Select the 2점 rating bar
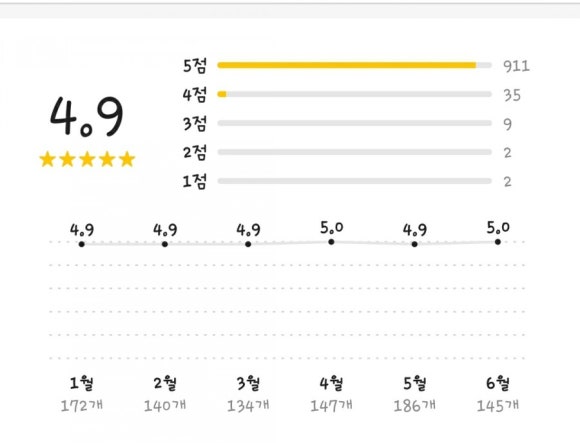Viewport: 580px width, 443px height. click(354, 152)
